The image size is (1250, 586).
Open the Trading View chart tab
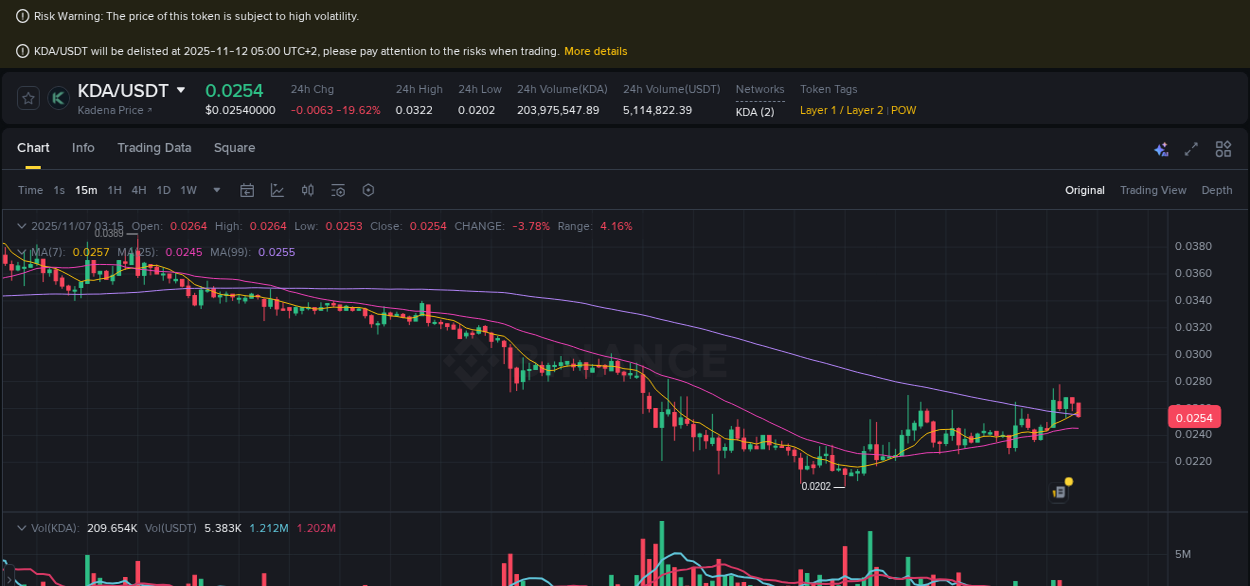[1153, 190]
